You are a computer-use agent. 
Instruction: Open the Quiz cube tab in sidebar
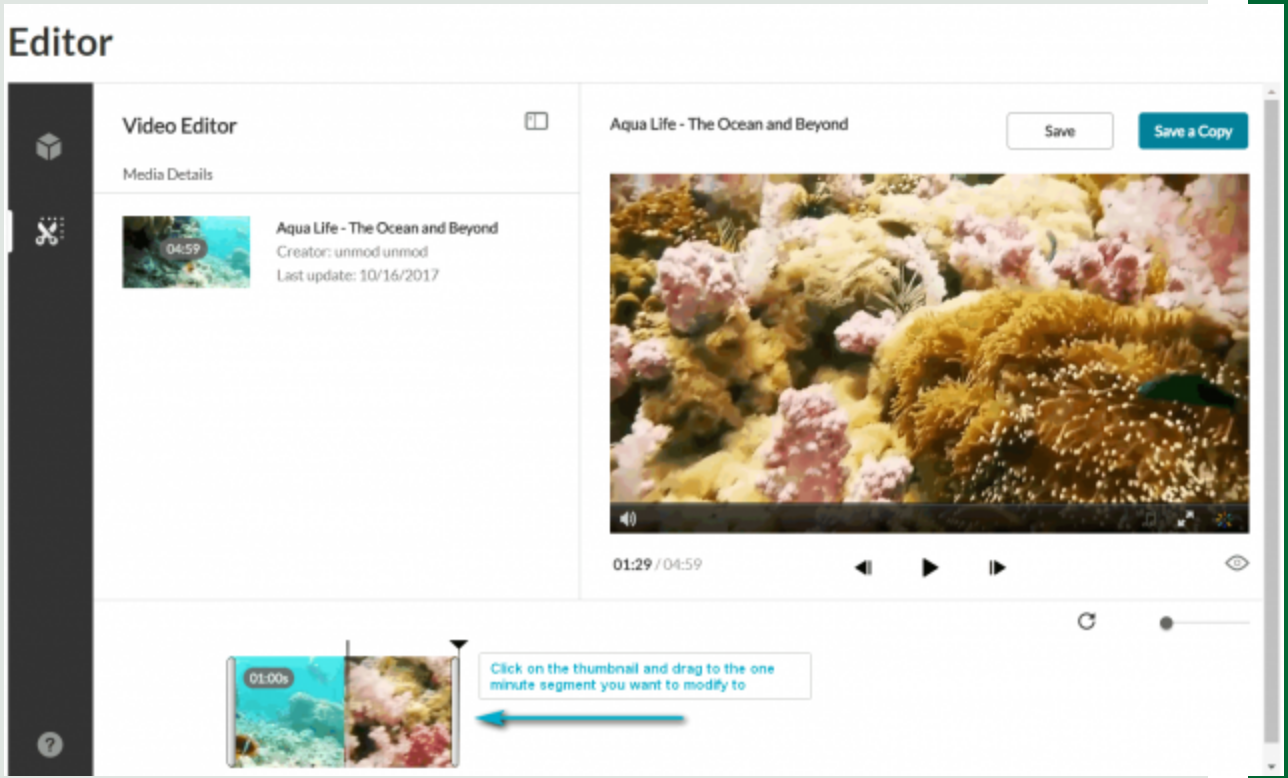tap(49, 147)
